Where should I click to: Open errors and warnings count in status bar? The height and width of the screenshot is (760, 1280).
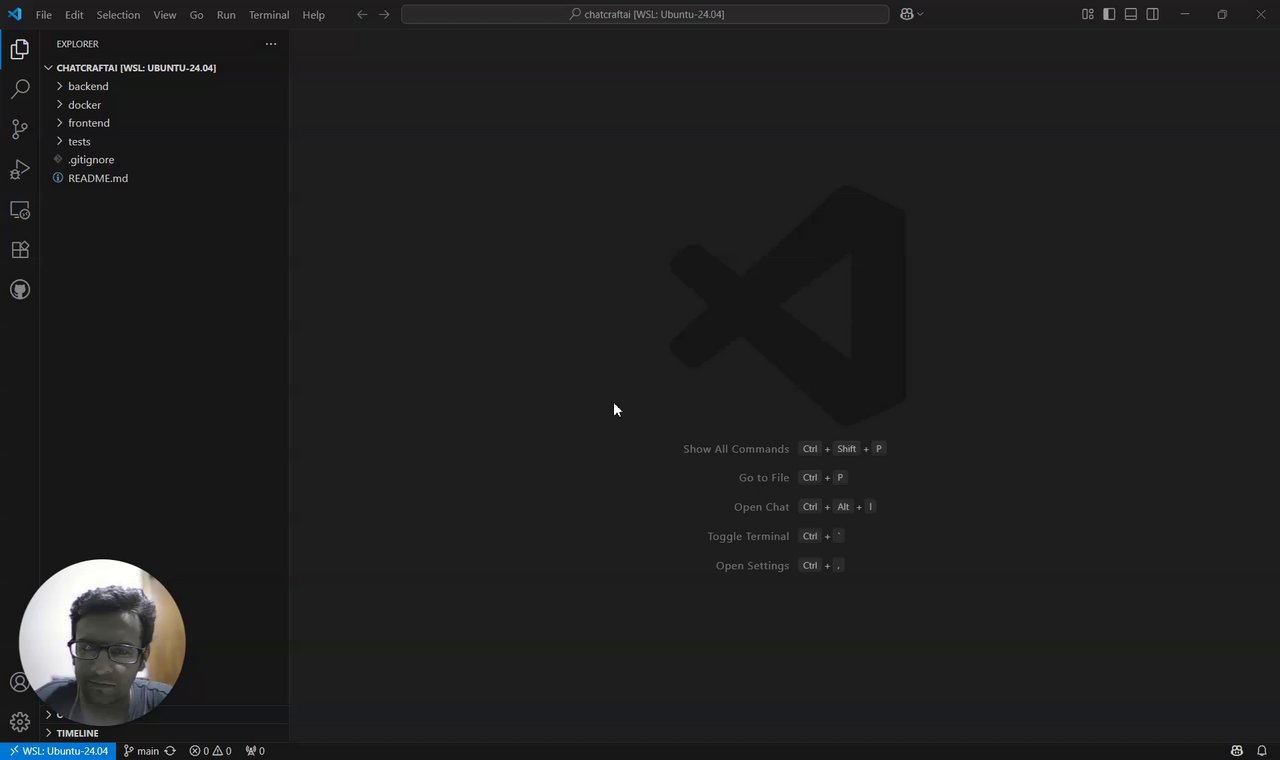pos(210,751)
